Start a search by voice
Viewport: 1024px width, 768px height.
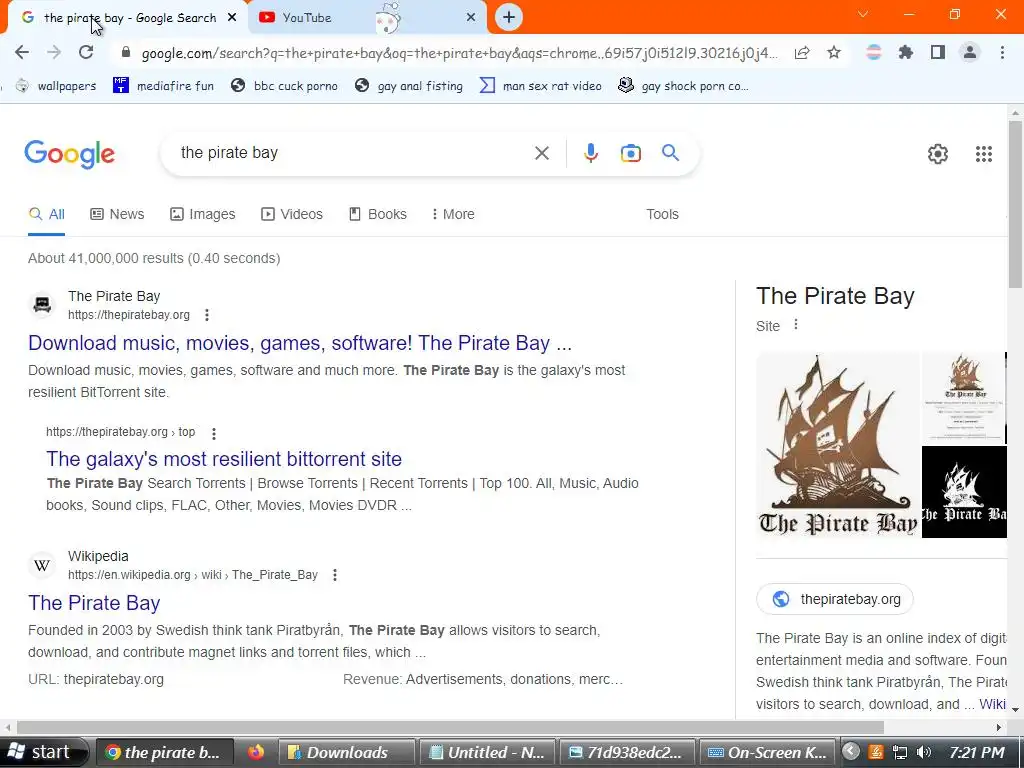pyautogui.click(x=590, y=153)
